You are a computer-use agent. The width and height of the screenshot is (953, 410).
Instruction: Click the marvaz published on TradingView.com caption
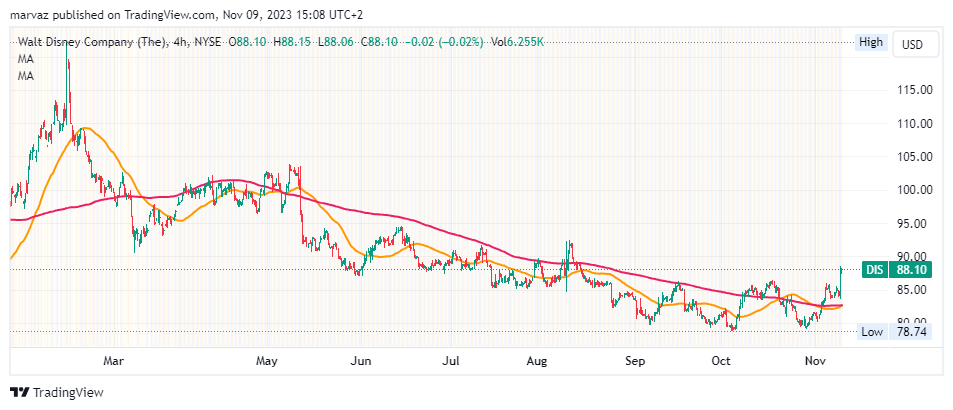[x=188, y=13]
